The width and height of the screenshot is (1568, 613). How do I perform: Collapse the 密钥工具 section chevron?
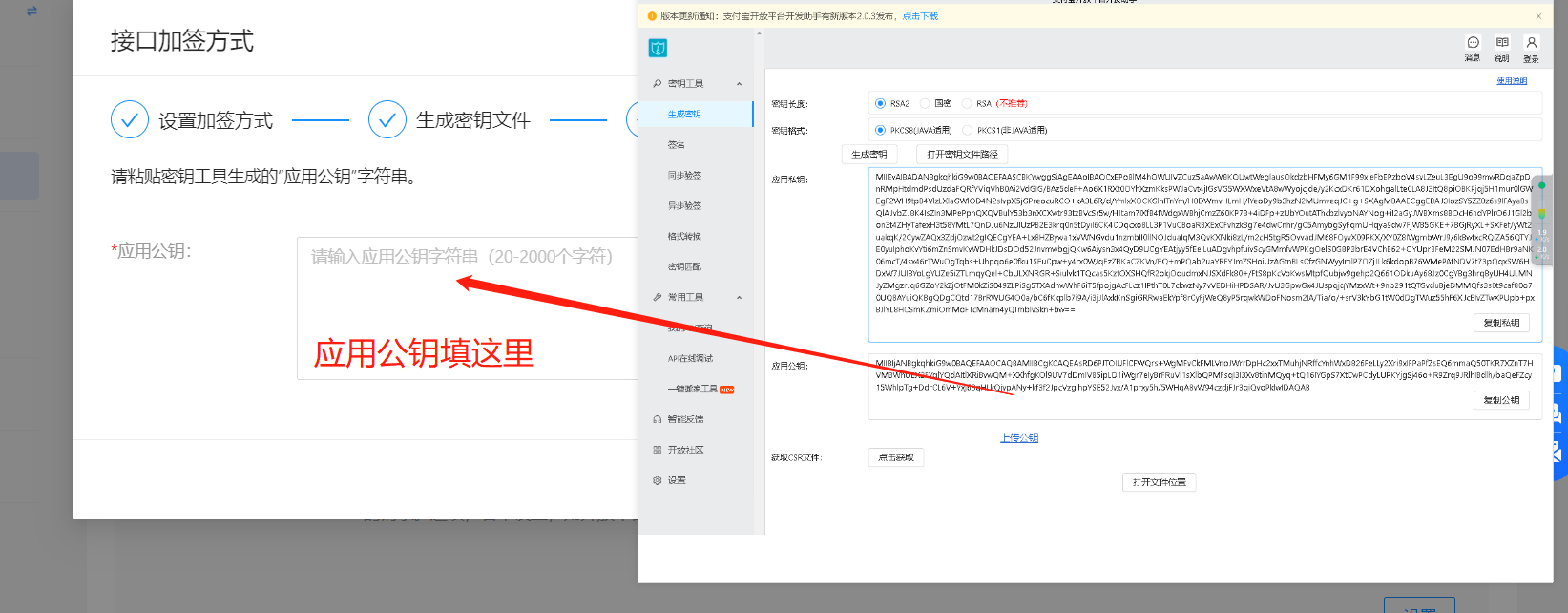point(740,84)
